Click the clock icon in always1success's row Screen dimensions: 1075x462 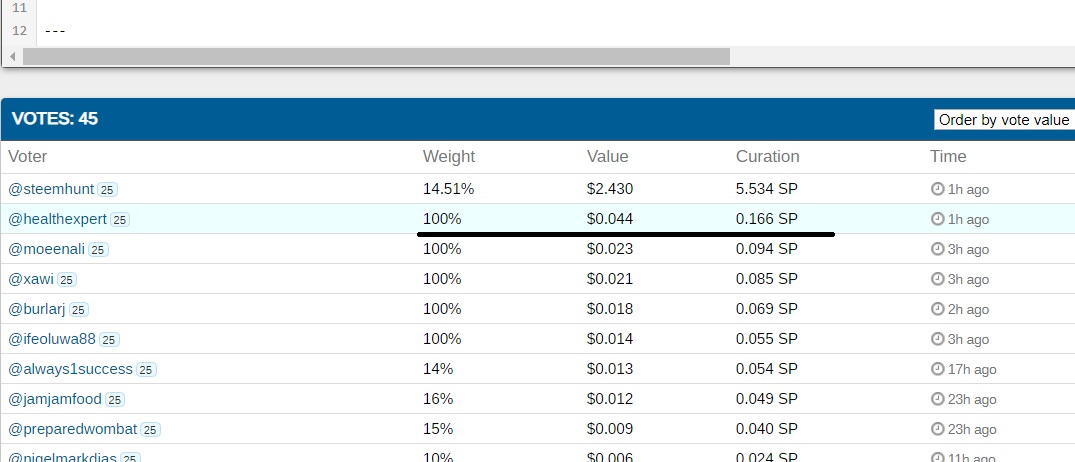pos(937,369)
